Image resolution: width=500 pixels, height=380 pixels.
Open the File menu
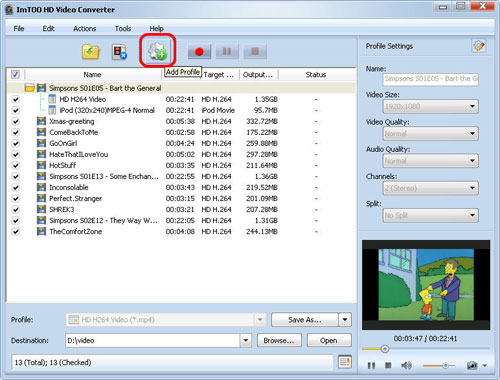(x=19, y=28)
